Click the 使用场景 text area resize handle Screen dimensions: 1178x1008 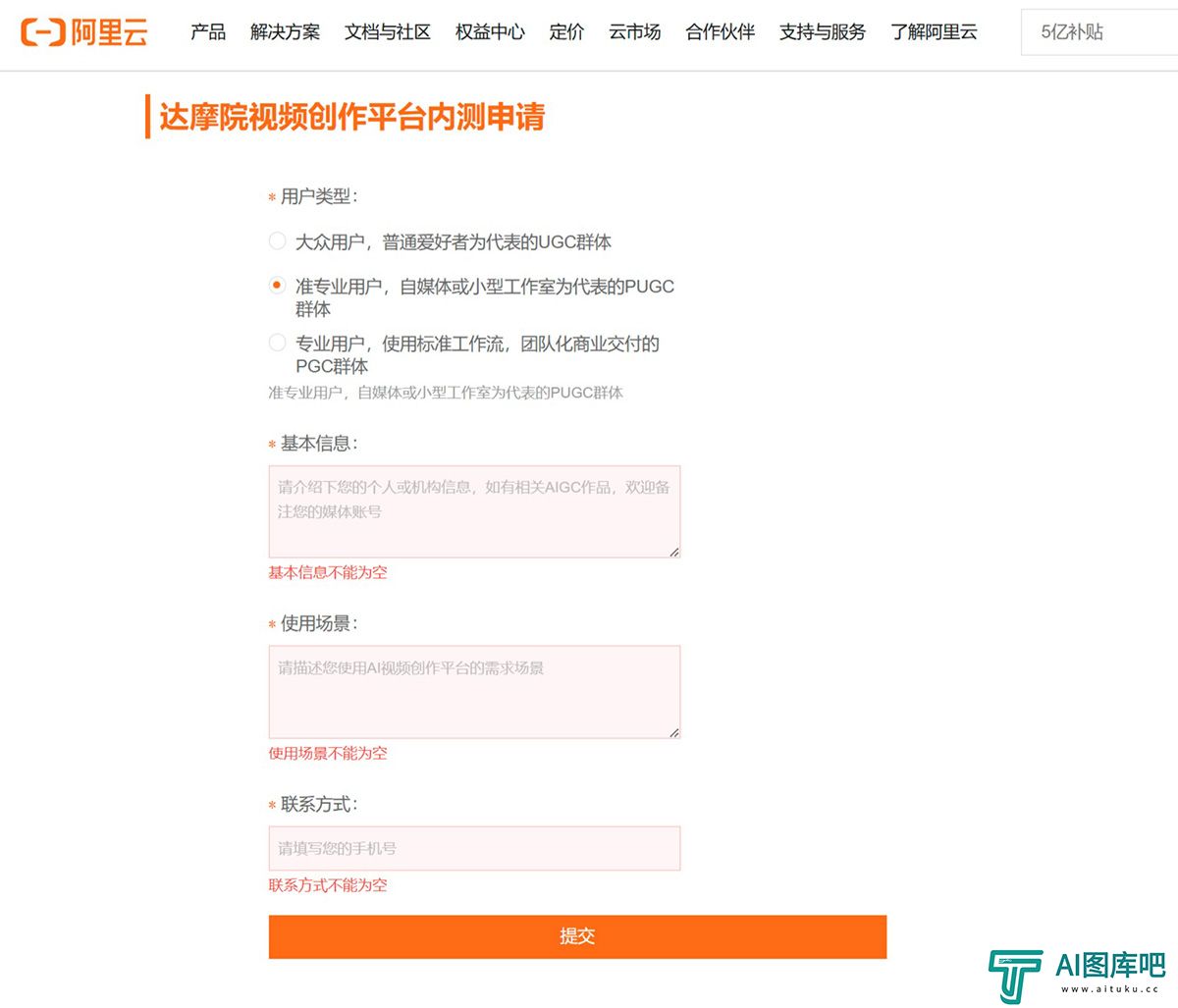(x=674, y=732)
